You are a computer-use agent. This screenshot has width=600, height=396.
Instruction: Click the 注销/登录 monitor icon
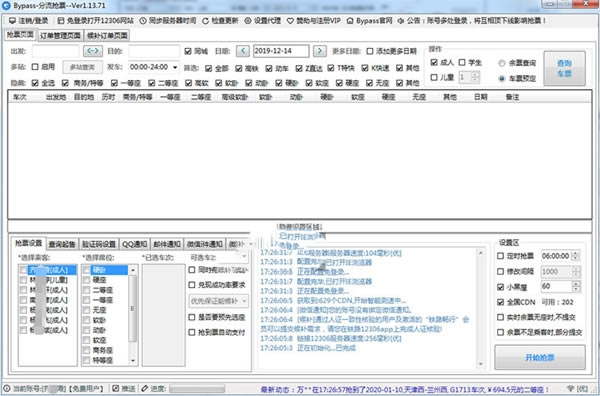click(x=12, y=21)
